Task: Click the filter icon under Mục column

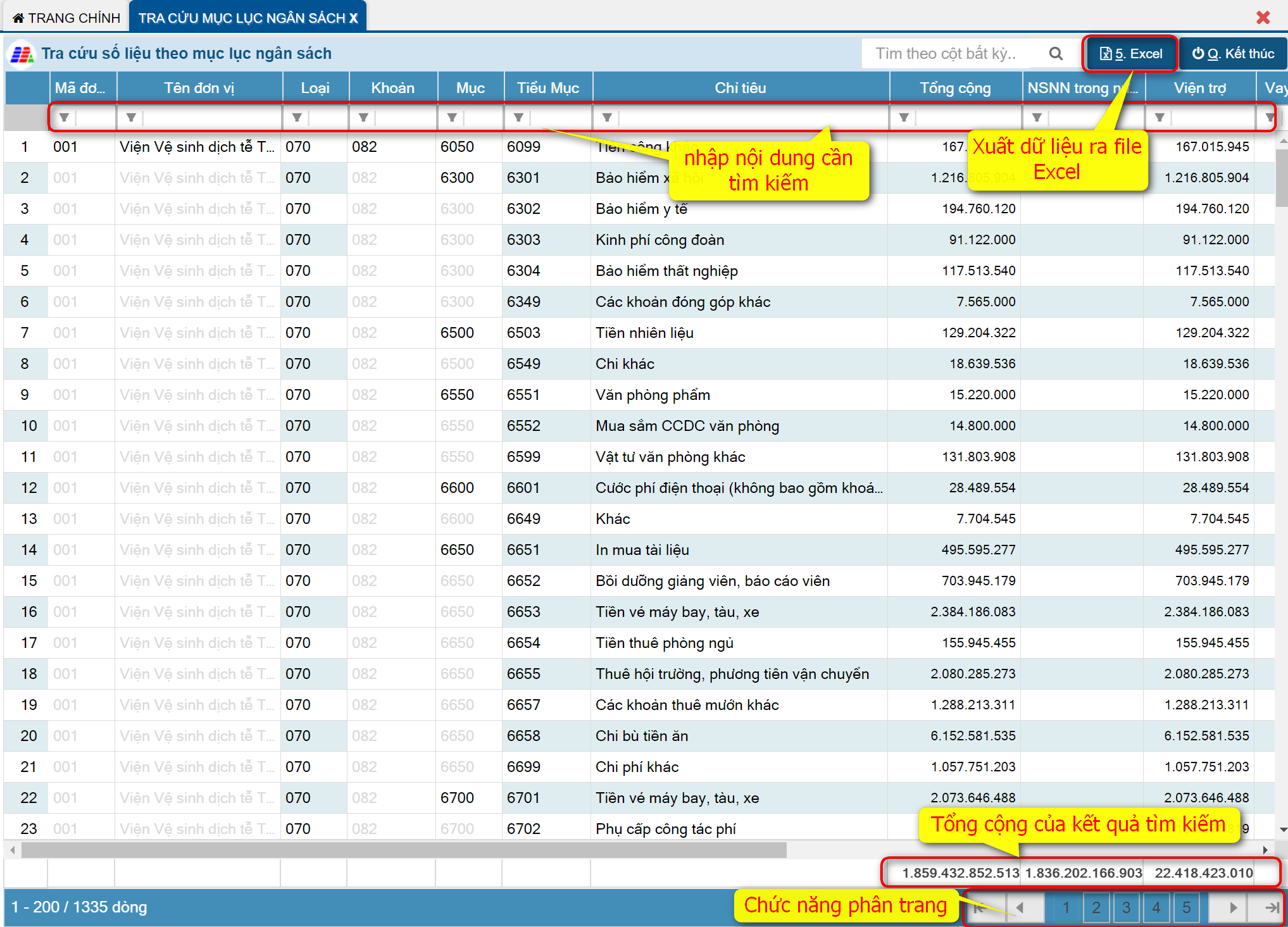Action: (x=452, y=118)
